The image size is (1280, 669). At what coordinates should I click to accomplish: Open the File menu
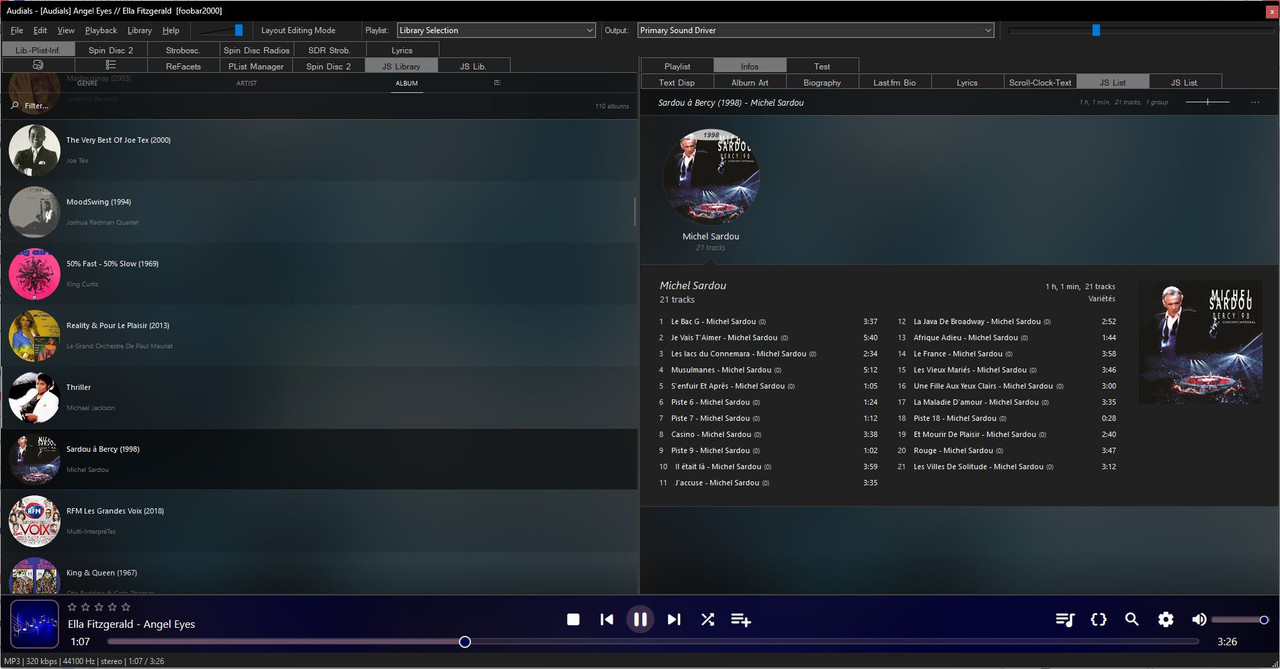point(17,30)
